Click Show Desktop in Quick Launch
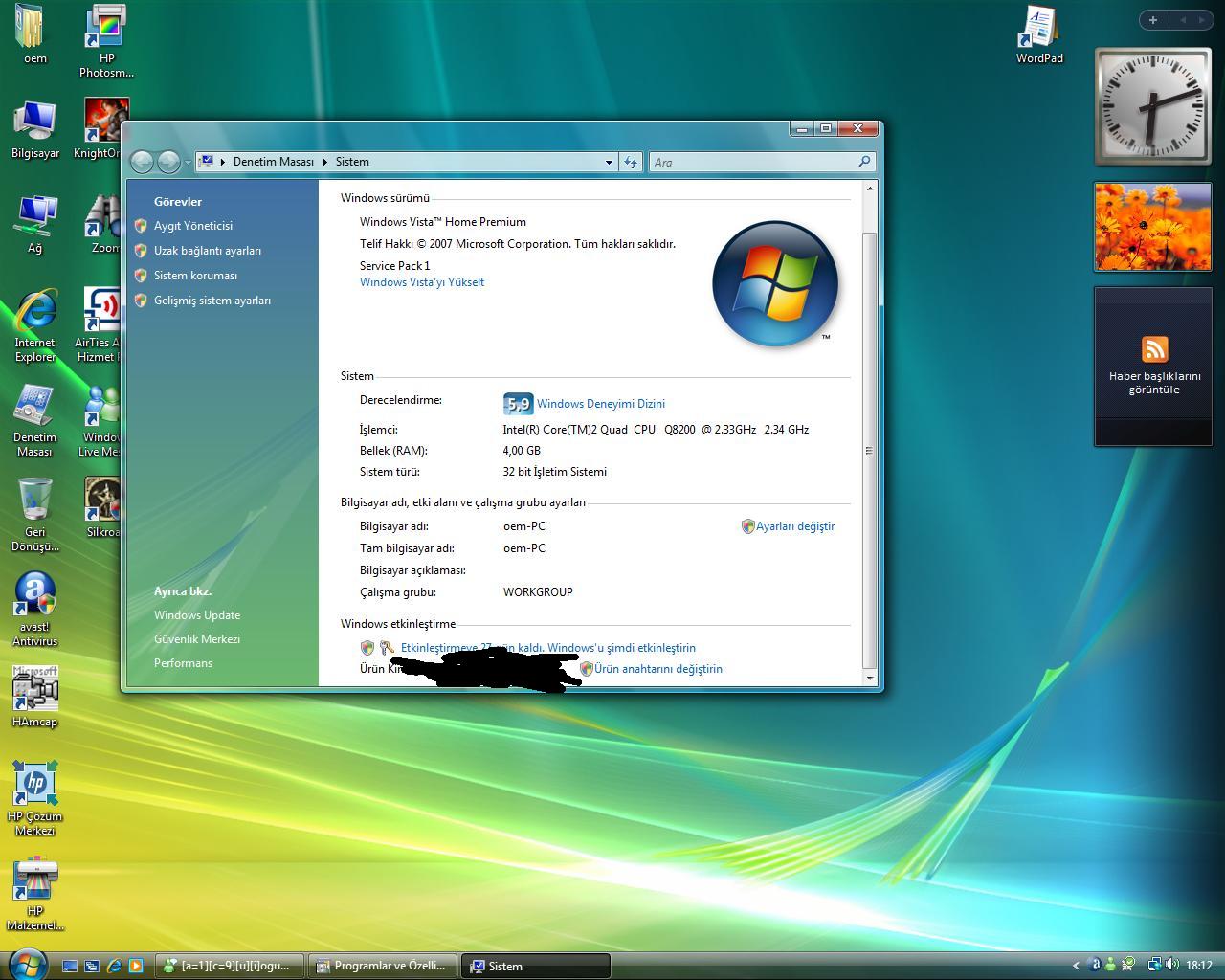Viewport: 1225px width, 980px height. (70, 966)
